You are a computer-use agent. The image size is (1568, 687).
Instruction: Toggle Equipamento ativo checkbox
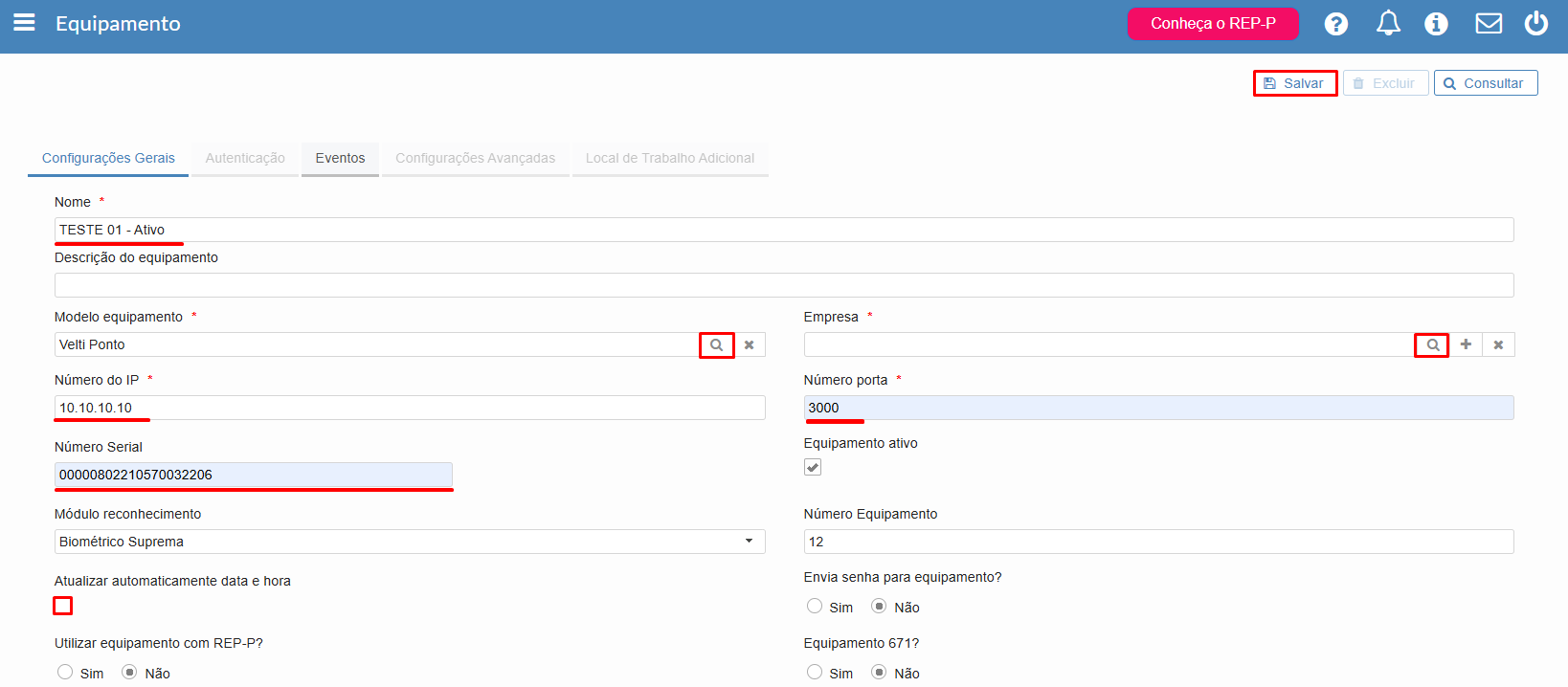coord(813,467)
